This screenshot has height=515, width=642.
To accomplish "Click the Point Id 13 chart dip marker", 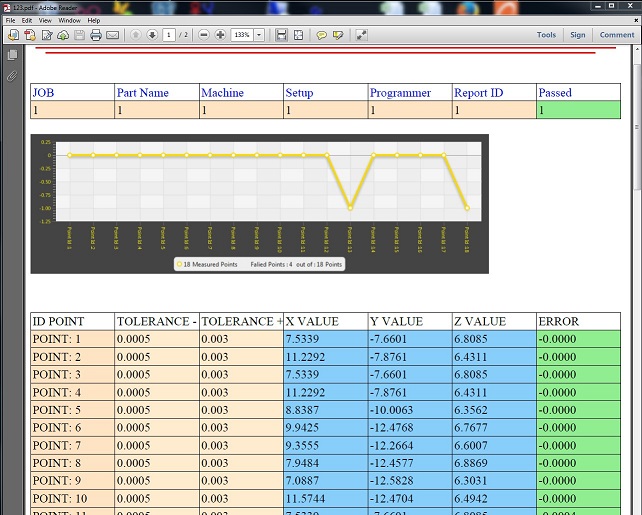I will (x=350, y=208).
